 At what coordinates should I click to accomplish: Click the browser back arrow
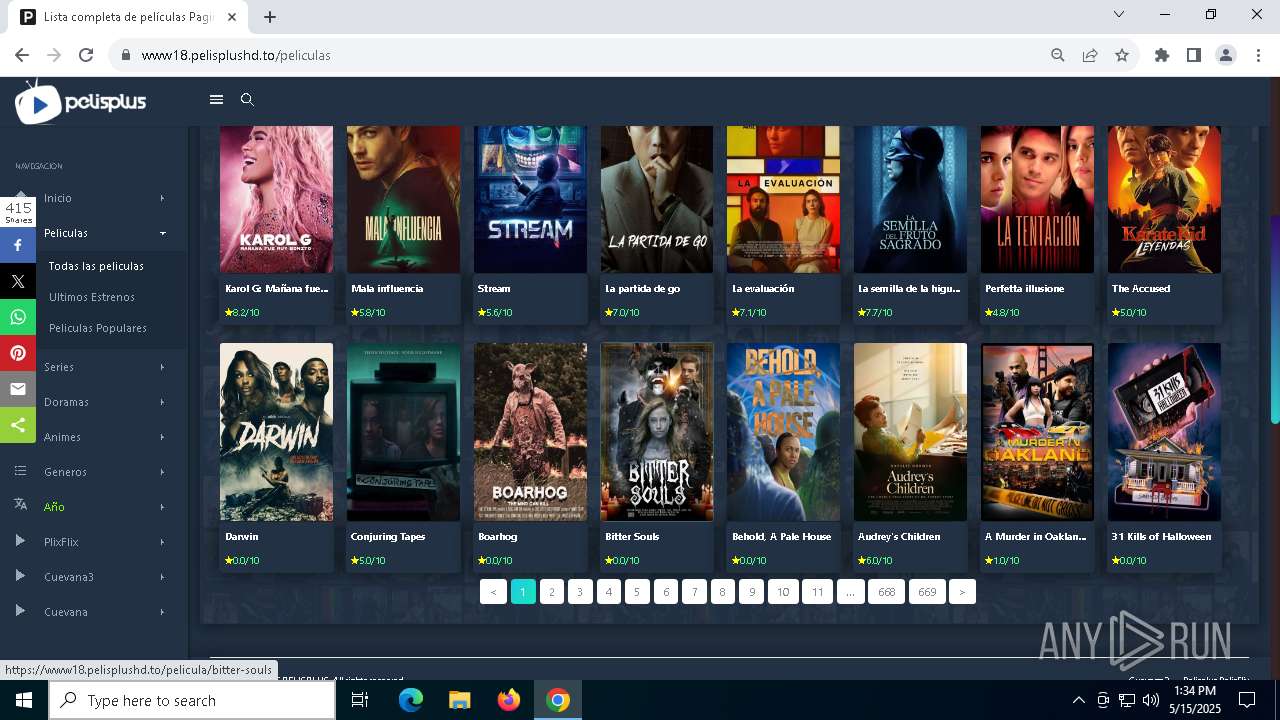pyautogui.click(x=22, y=55)
